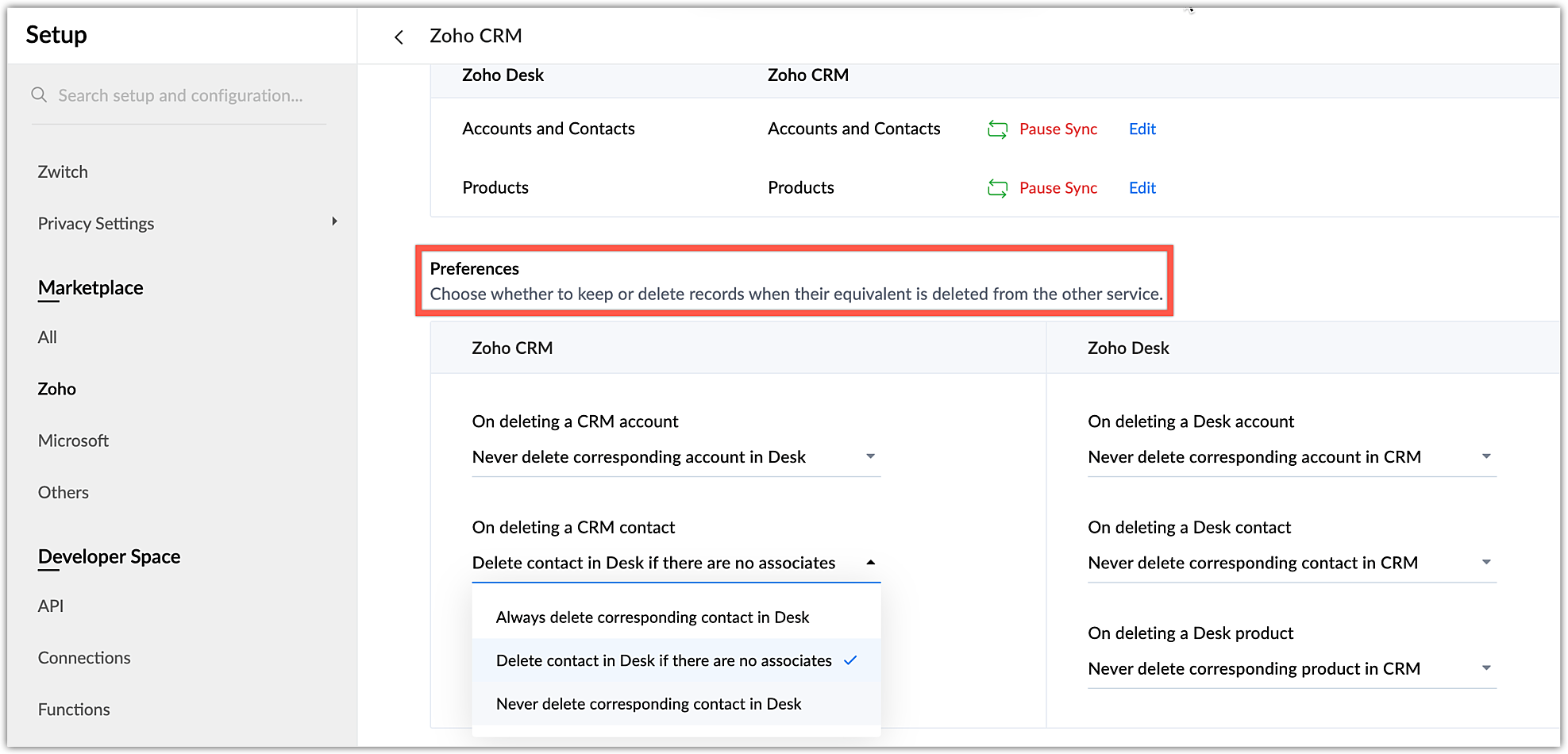Edit the Products sync mapping
This screenshot has height=754, width=1568.
click(x=1142, y=188)
